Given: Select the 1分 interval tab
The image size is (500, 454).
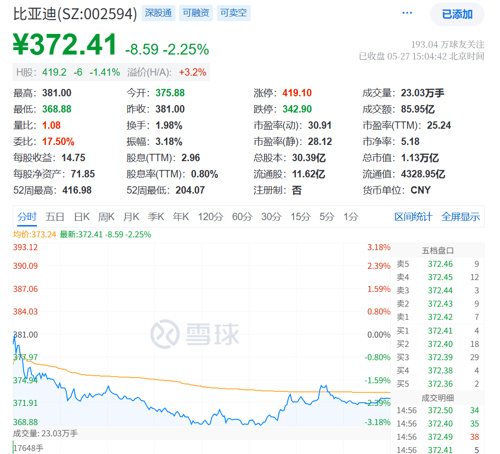Looking at the screenshot, I should (x=351, y=217).
